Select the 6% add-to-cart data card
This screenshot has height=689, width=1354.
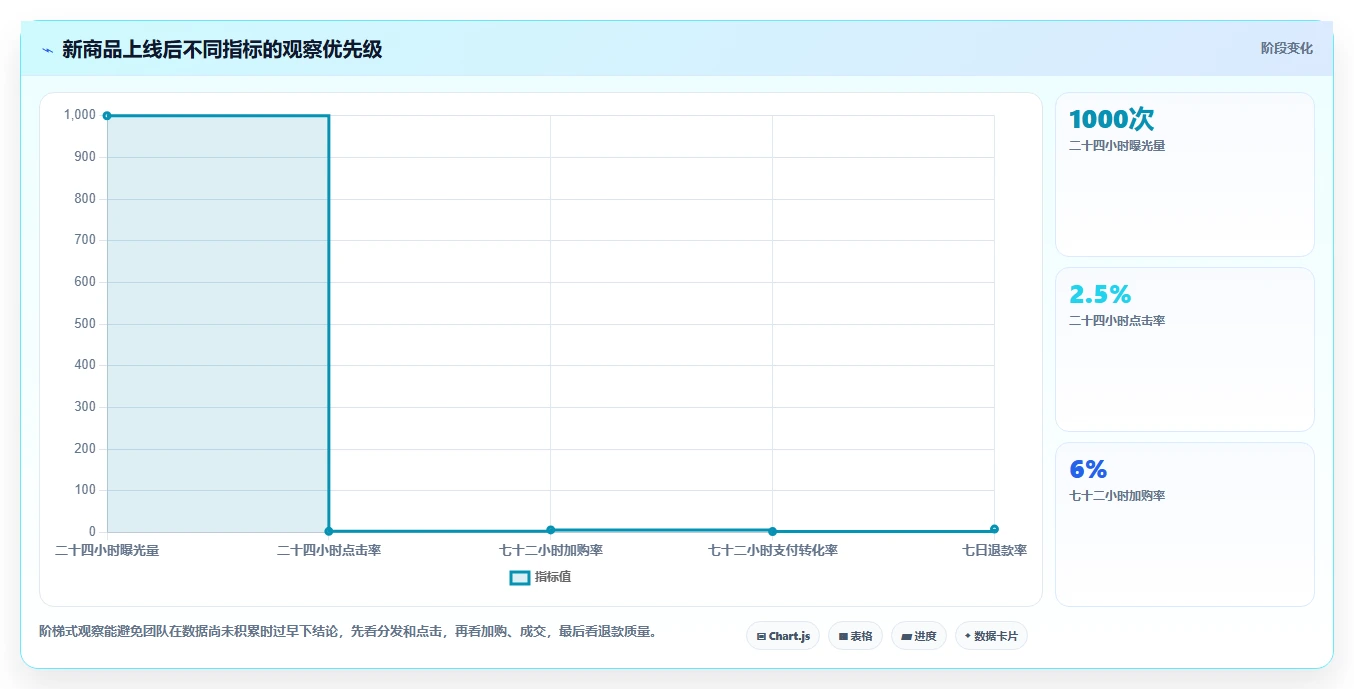(1184, 524)
